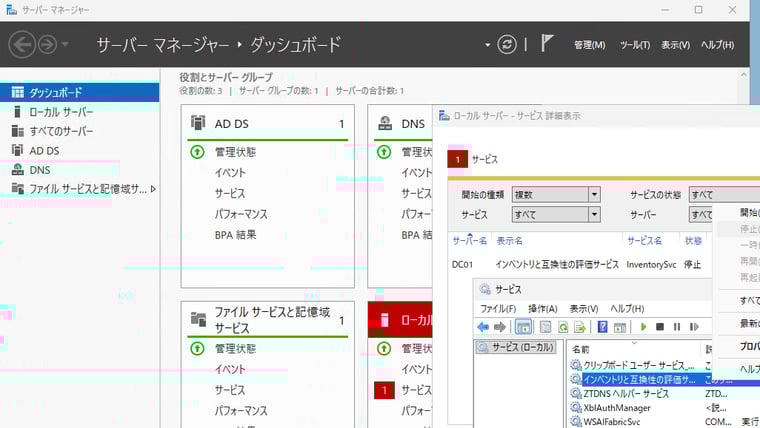Click the green refresh icon in Services toolbar
760x428 pixels.
(x=563, y=327)
